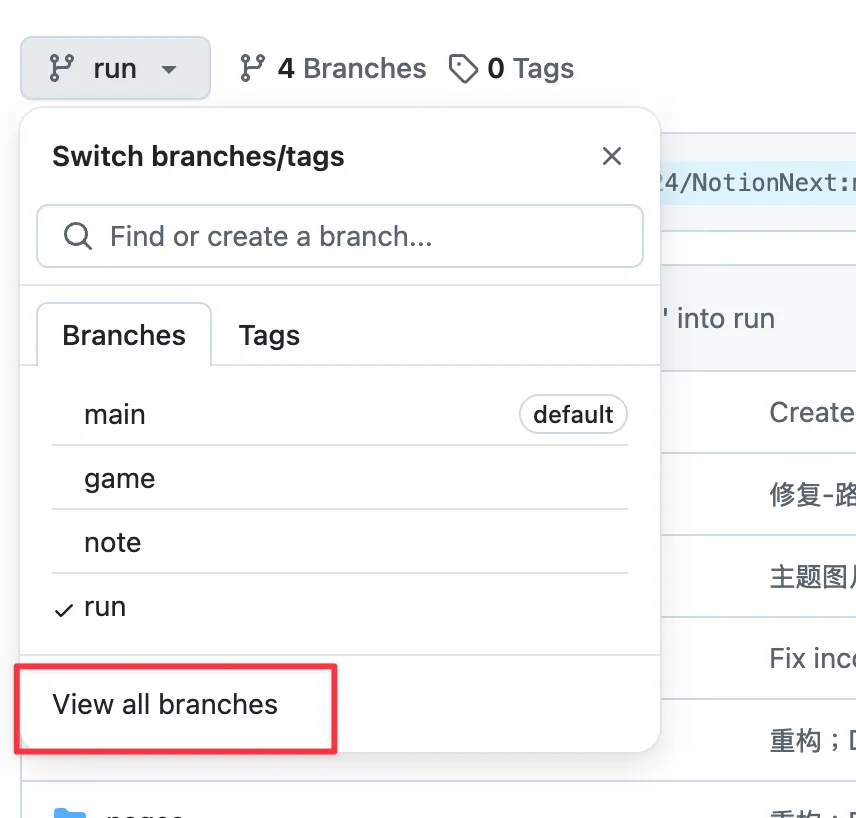
Task: Open the 0 Tags link
Action: (x=512, y=69)
